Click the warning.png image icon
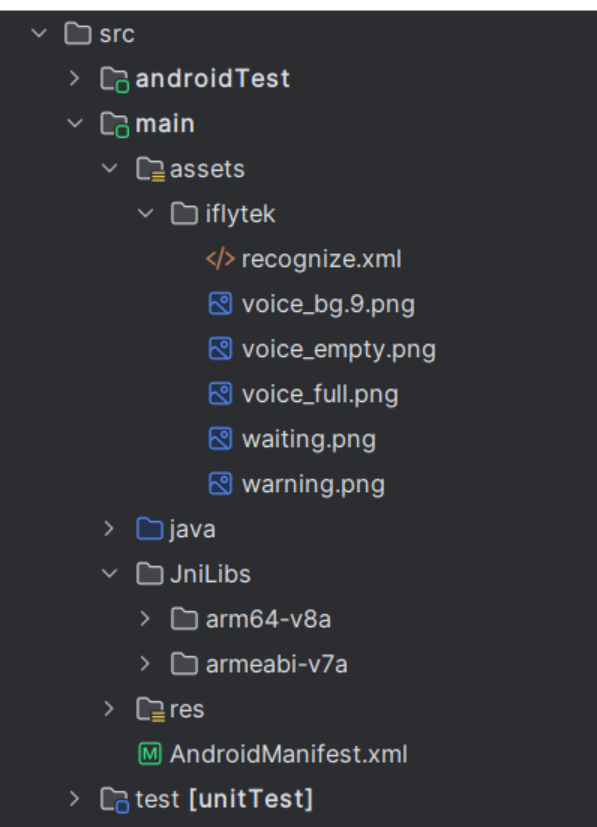 tap(220, 484)
